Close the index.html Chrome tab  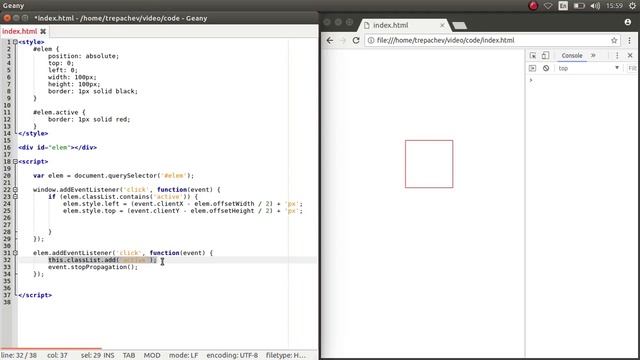[x=442, y=25]
